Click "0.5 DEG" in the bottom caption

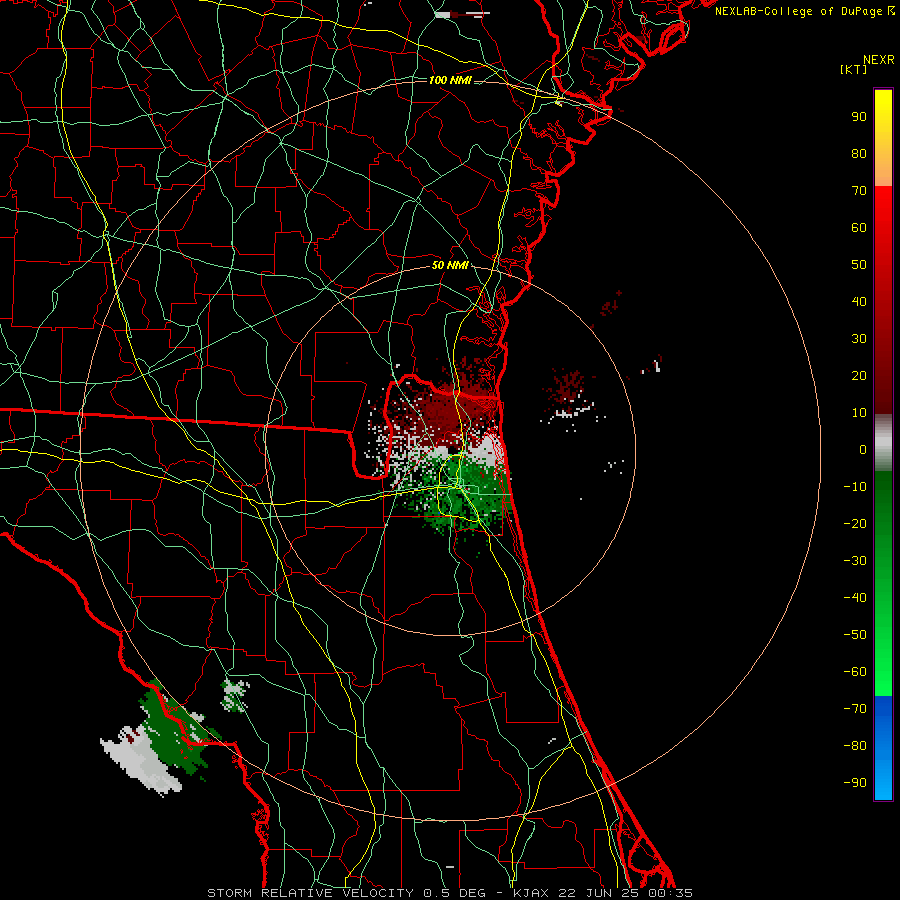coord(454,893)
